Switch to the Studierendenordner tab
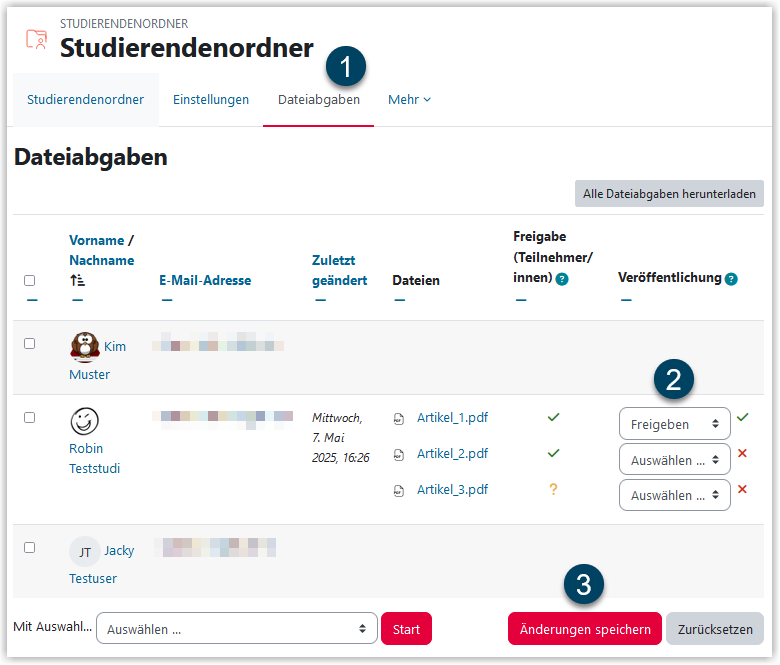This screenshot has width=780, height=665. click(86, 100)
